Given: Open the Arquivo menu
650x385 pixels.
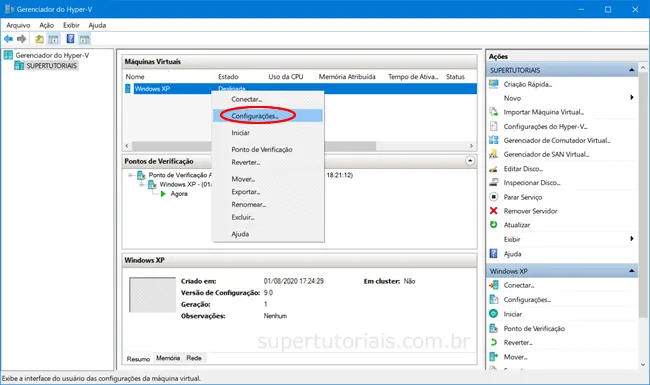Looking at the screenshot, I should [18, 25].
